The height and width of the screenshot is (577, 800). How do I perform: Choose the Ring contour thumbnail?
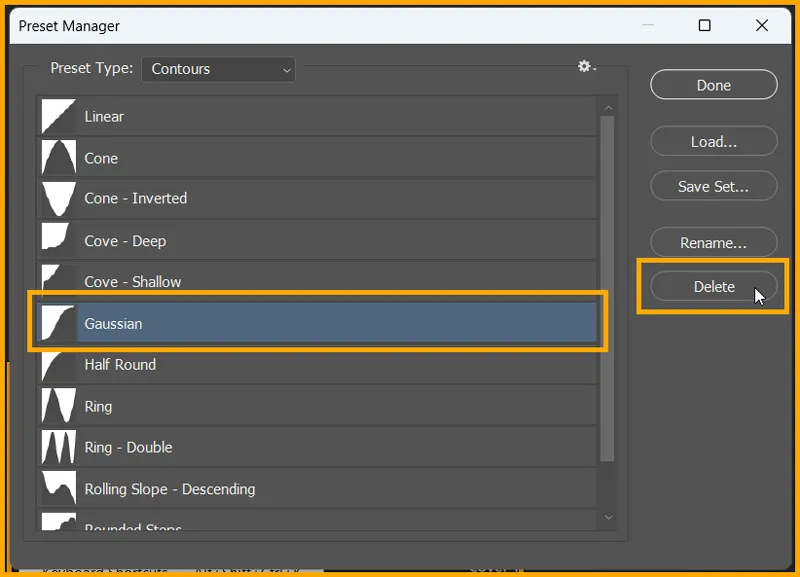click(x=57, y=405)
